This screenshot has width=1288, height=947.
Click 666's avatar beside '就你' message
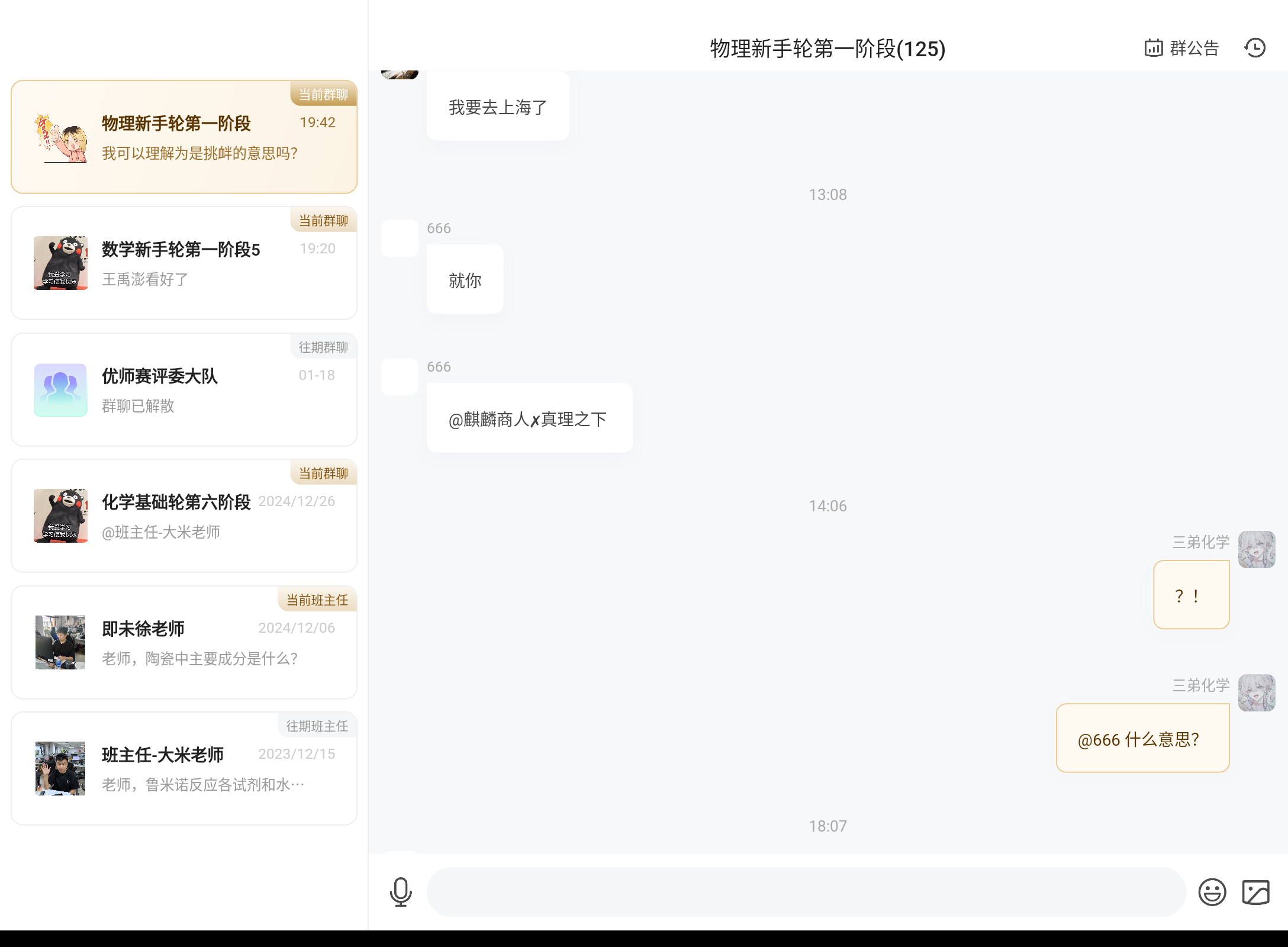coord(400,239)
